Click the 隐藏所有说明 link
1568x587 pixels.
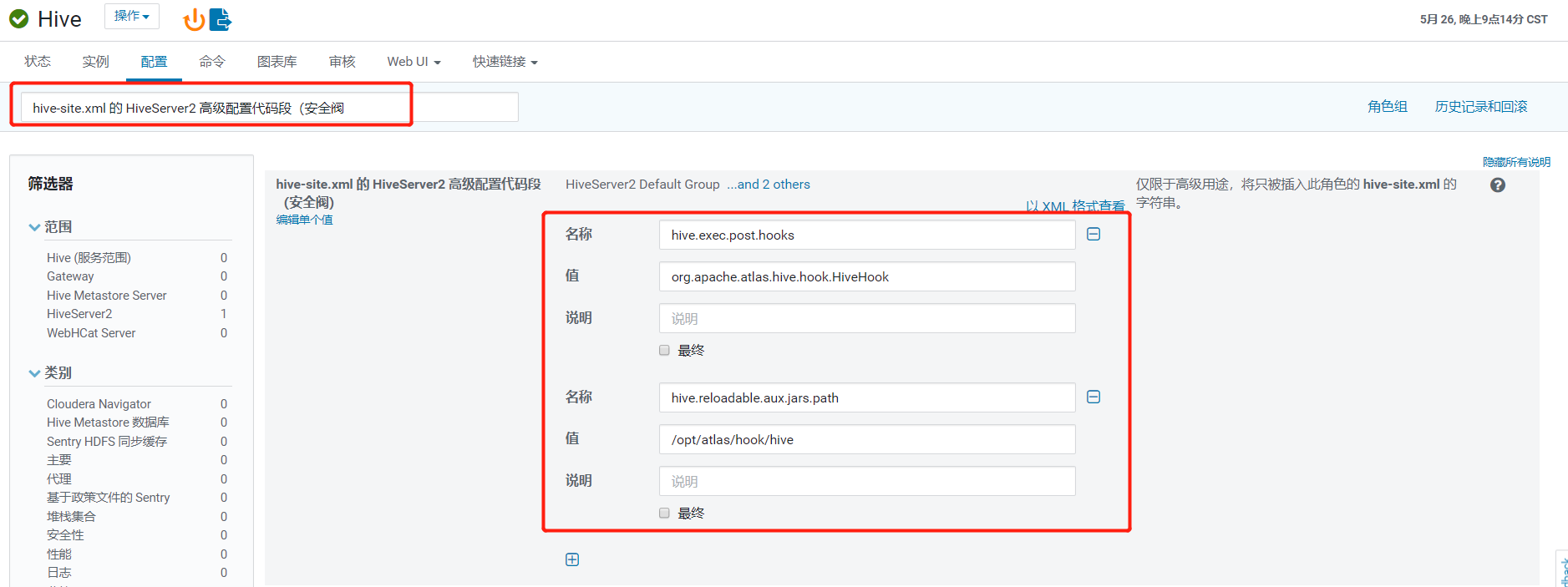pyautogui.click(x=1516, y=162)
